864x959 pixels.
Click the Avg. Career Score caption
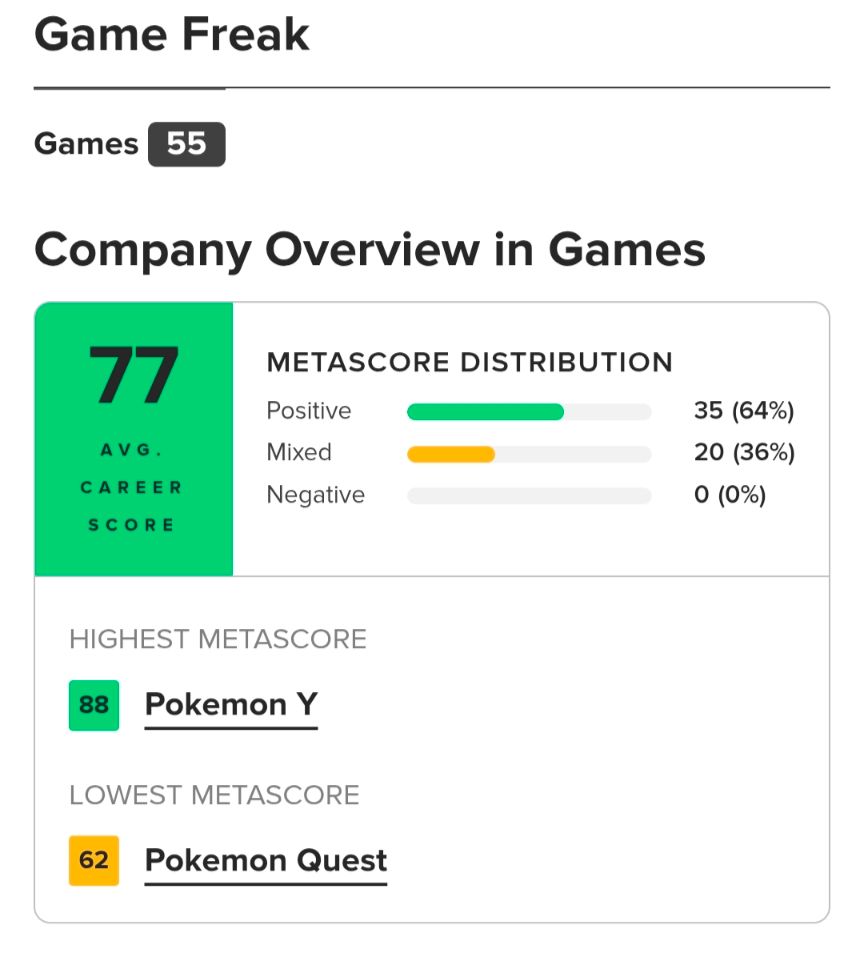131,487
